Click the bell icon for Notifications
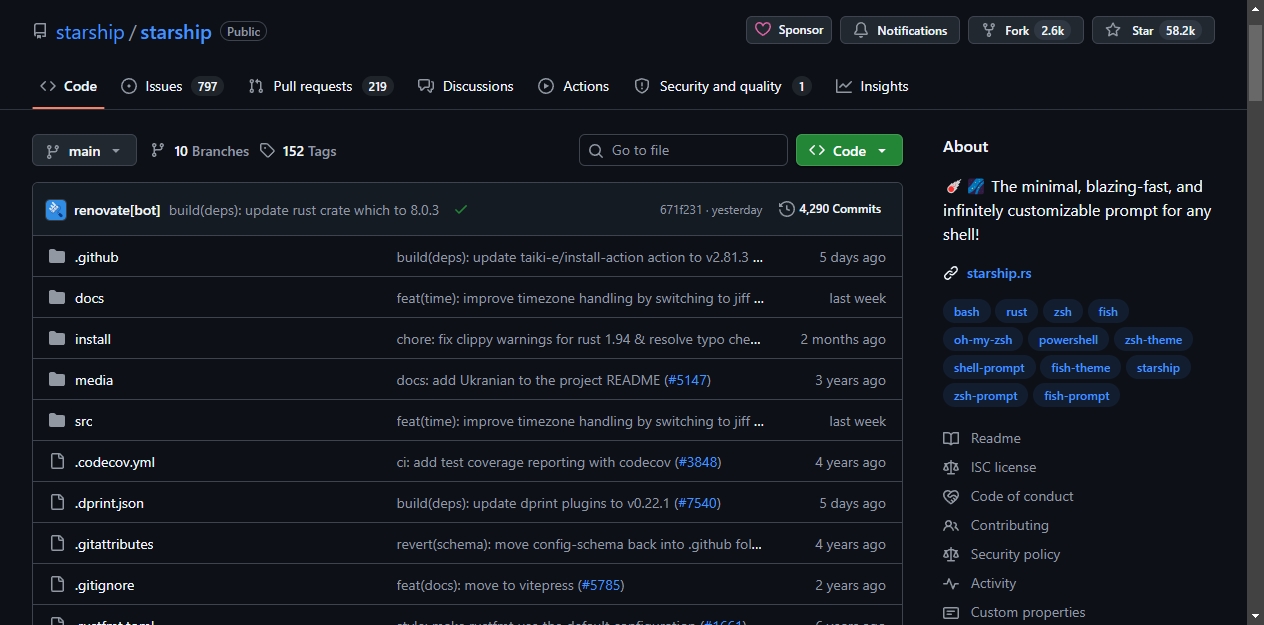1264x625 pixels. point(861,30)
